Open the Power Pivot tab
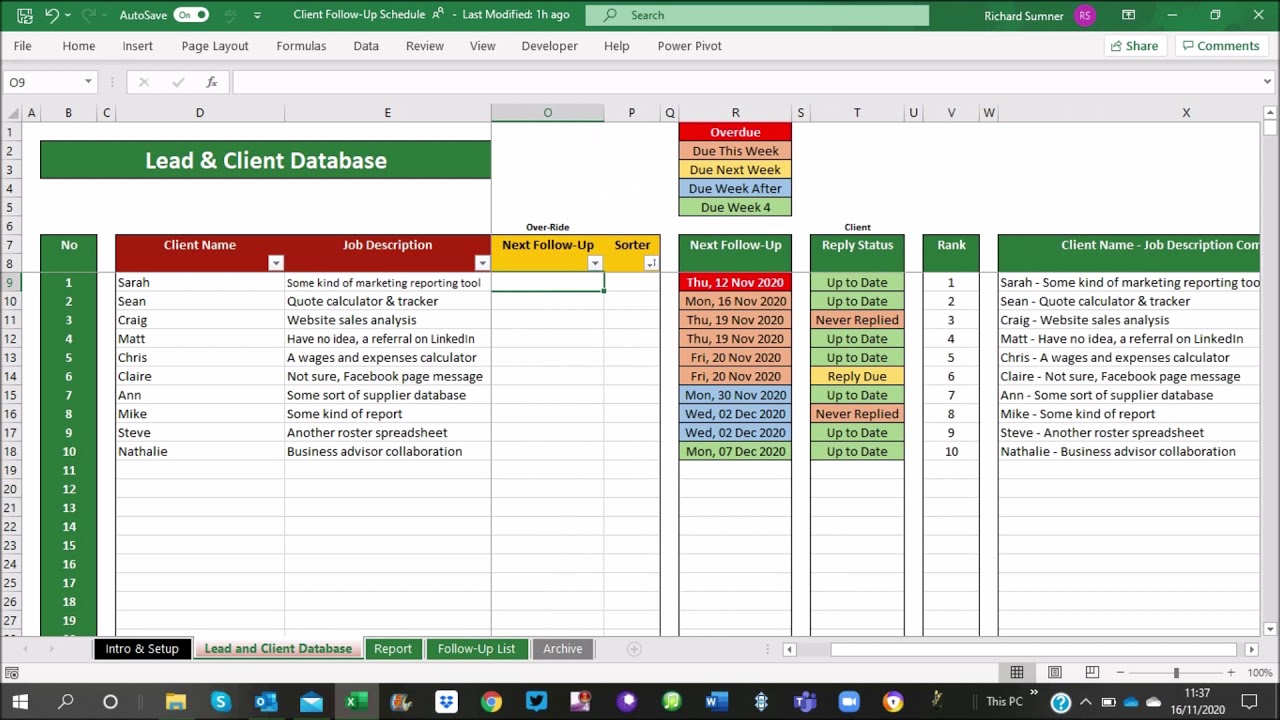This screenshot has width=1280, height=720. coord(689,46)
